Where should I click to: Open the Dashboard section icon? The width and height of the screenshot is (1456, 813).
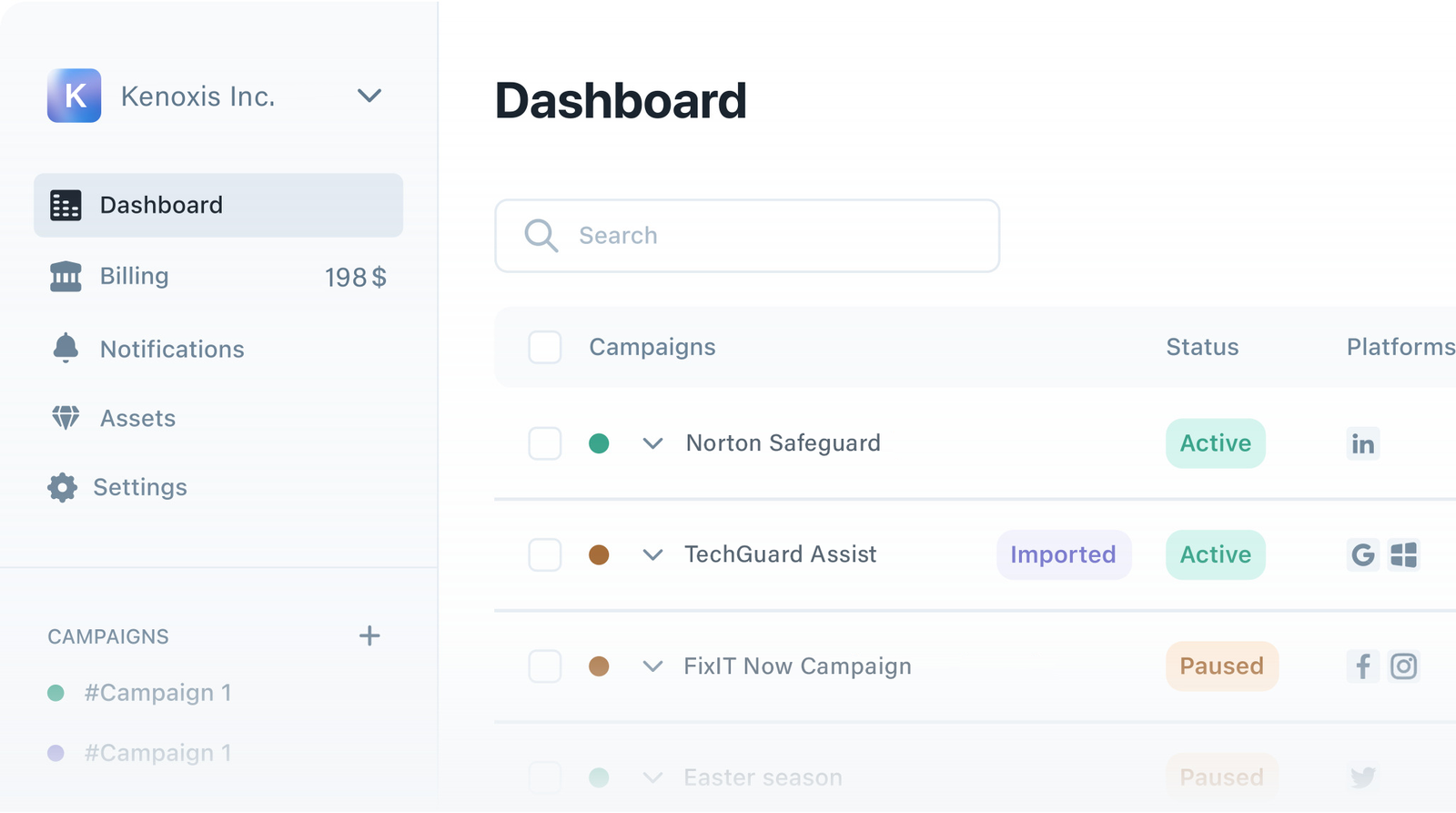(x=65, y=205)
